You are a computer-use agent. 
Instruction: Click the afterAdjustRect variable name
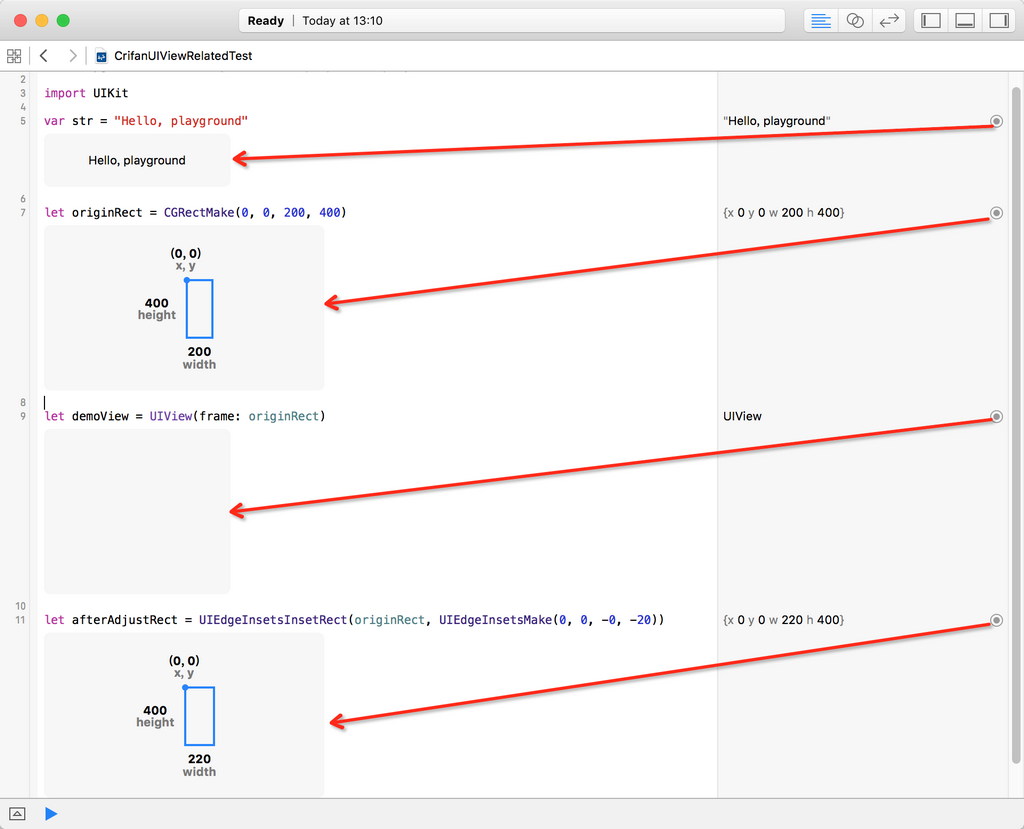pos(124,620)
